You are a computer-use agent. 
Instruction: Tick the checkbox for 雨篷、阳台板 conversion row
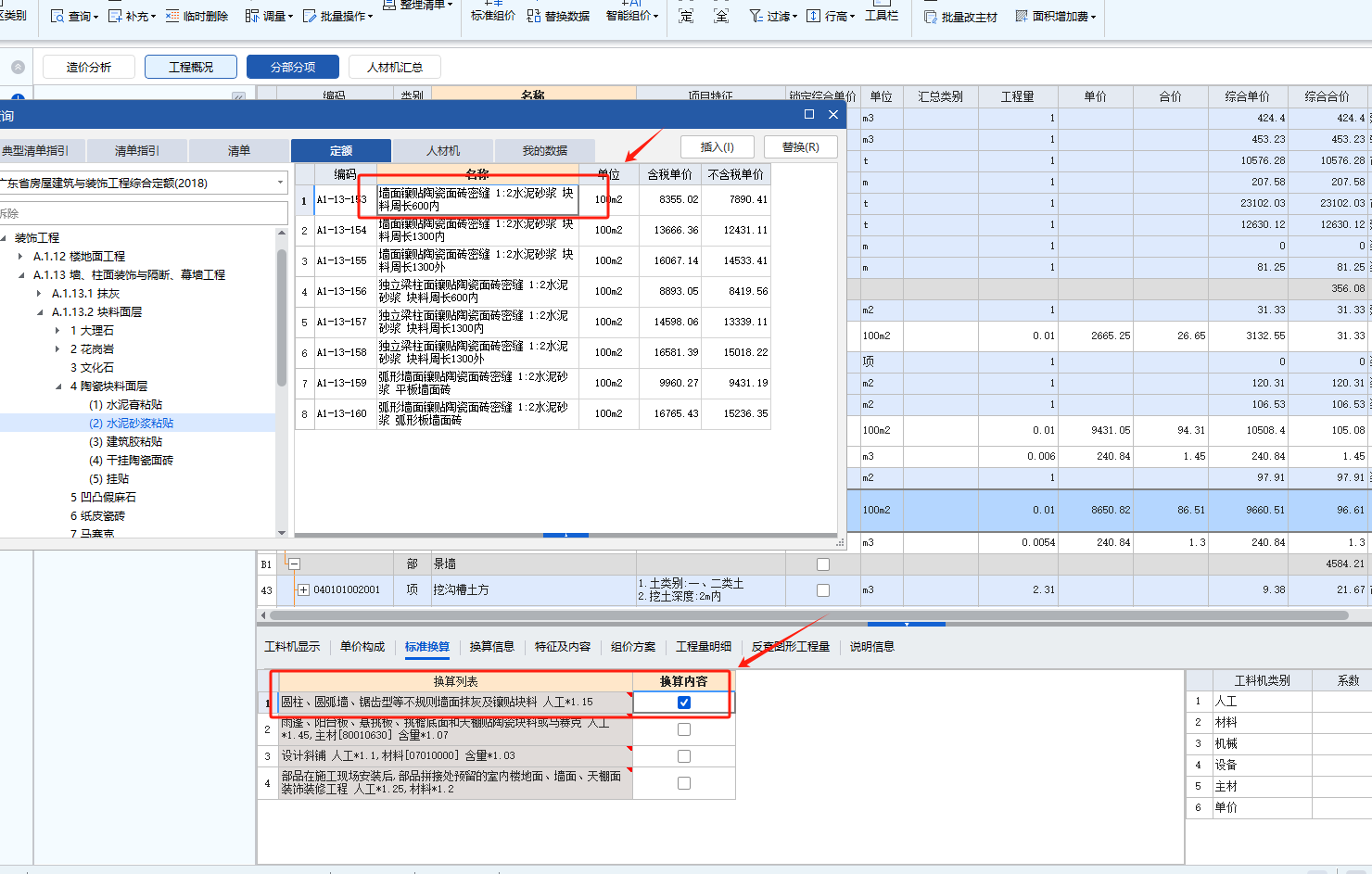point(684,729)
